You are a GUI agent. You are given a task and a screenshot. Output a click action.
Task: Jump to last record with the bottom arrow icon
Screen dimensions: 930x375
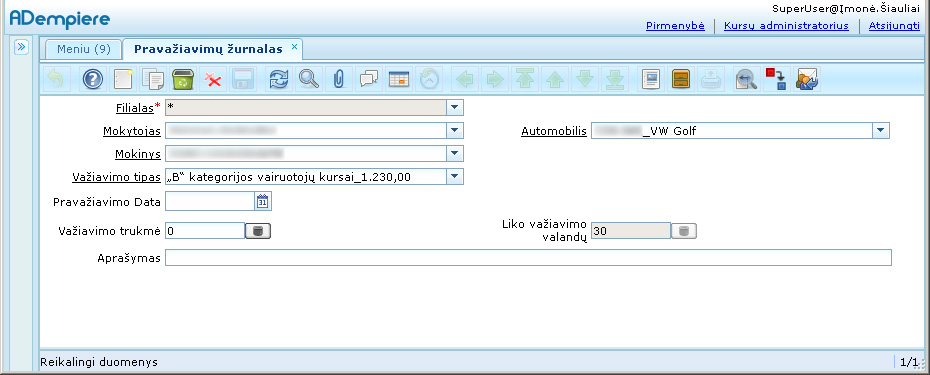pyautogui.click(x=614, y=79)
